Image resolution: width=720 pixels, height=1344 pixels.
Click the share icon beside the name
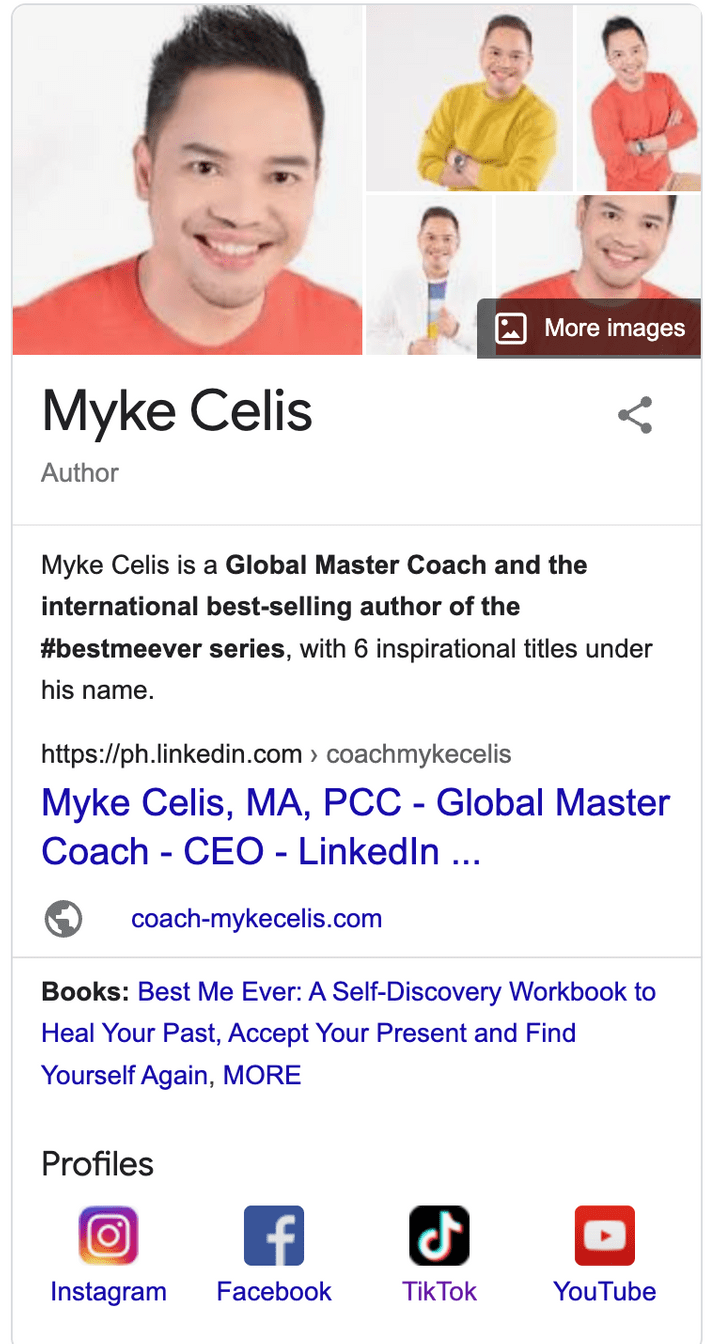click(x=635, y=415)
